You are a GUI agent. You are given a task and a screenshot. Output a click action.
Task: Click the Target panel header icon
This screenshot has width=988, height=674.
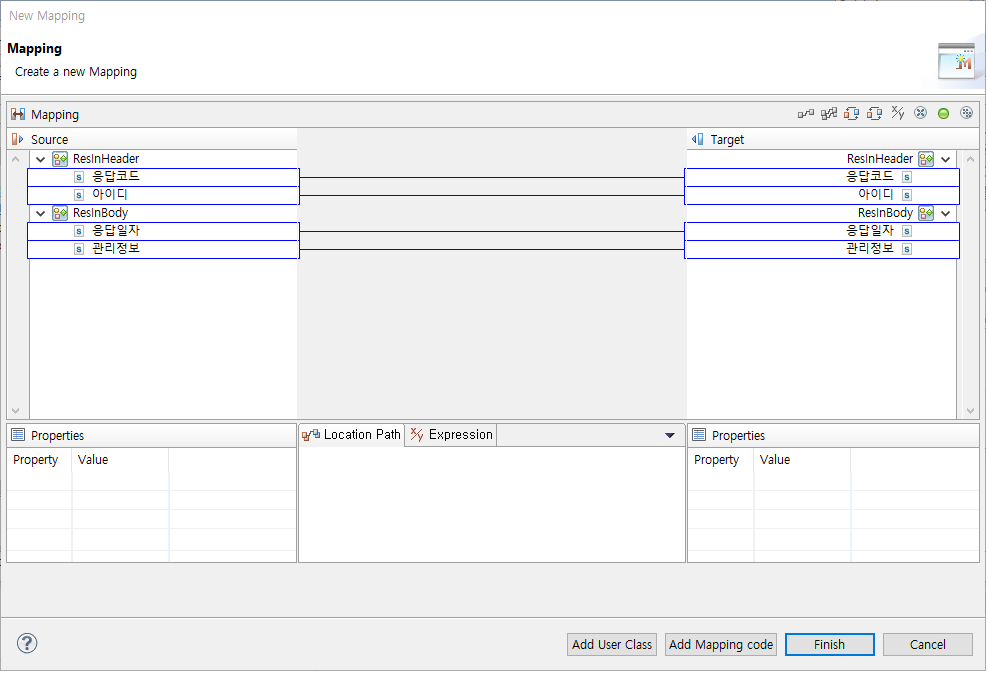point(697,139)
